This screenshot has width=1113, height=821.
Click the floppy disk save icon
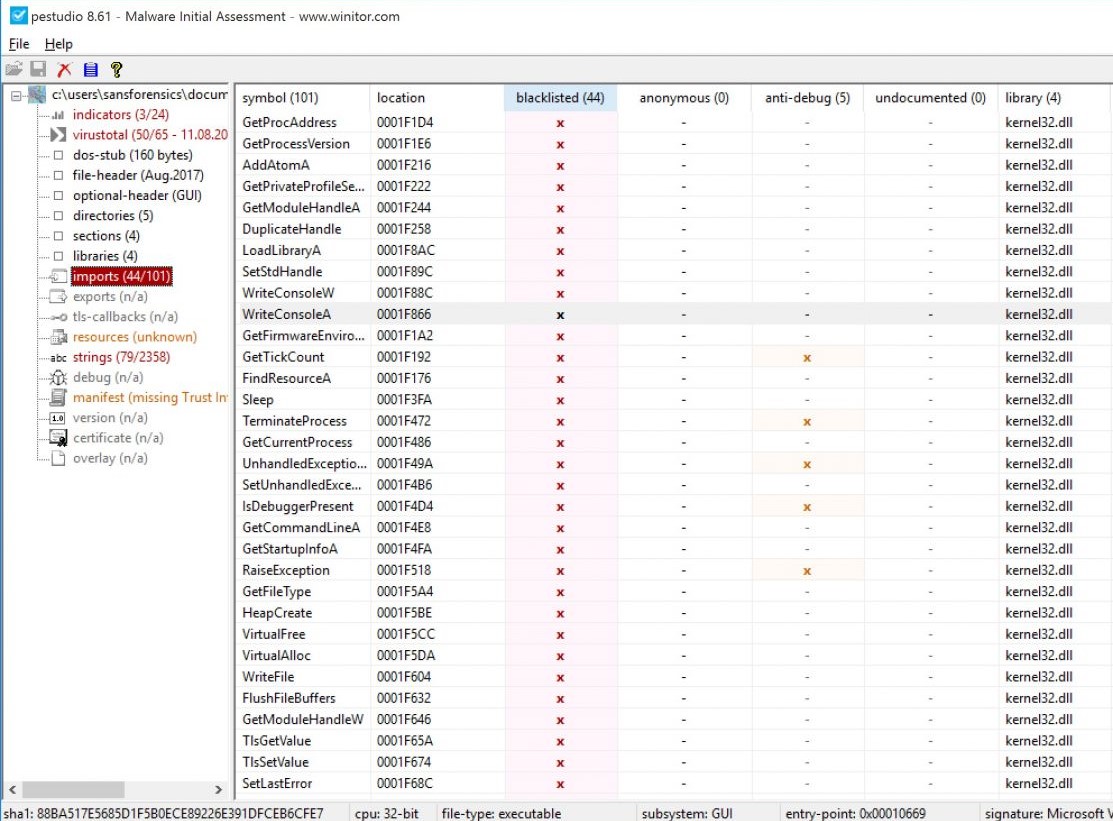click(x=38, y=70)
